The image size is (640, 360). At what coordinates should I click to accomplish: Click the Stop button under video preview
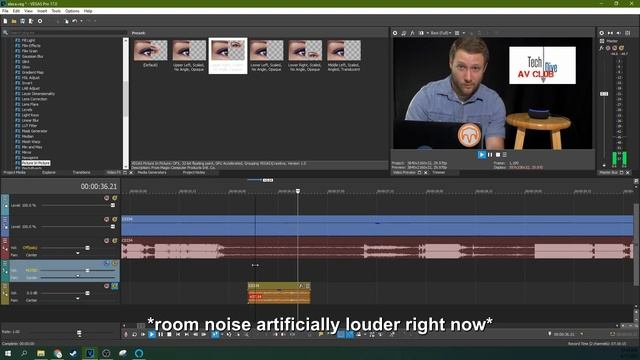point(498,155)
